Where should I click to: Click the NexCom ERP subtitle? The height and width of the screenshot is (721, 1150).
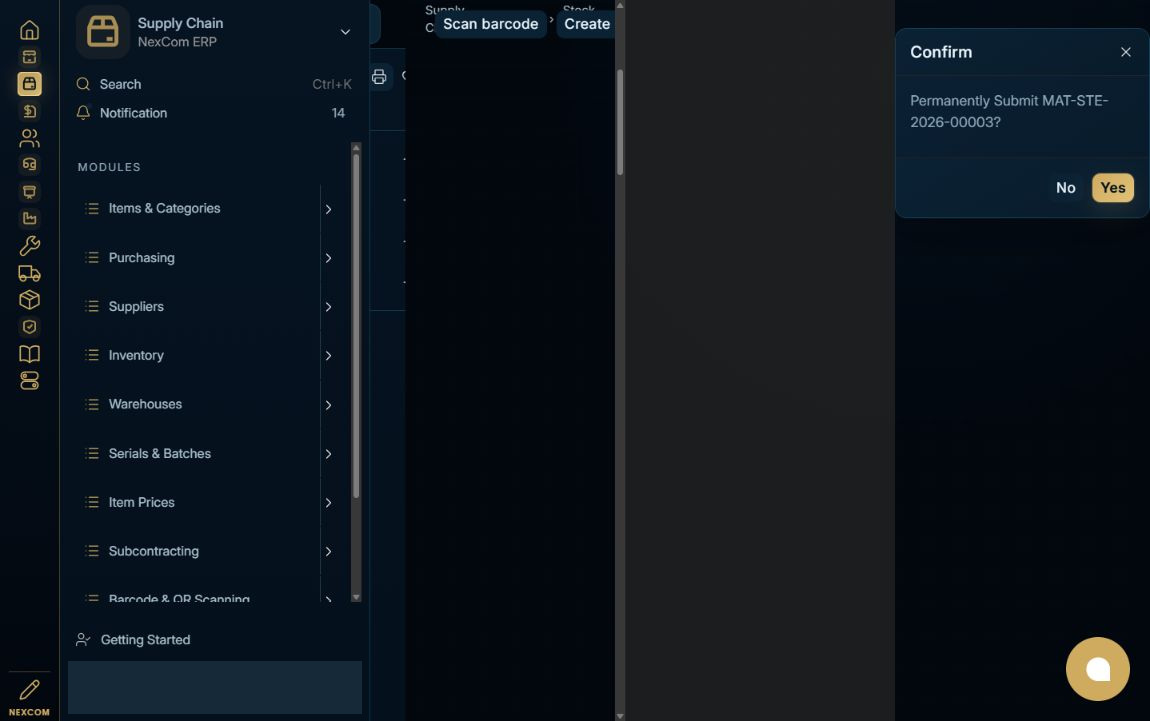click(177, 42)
